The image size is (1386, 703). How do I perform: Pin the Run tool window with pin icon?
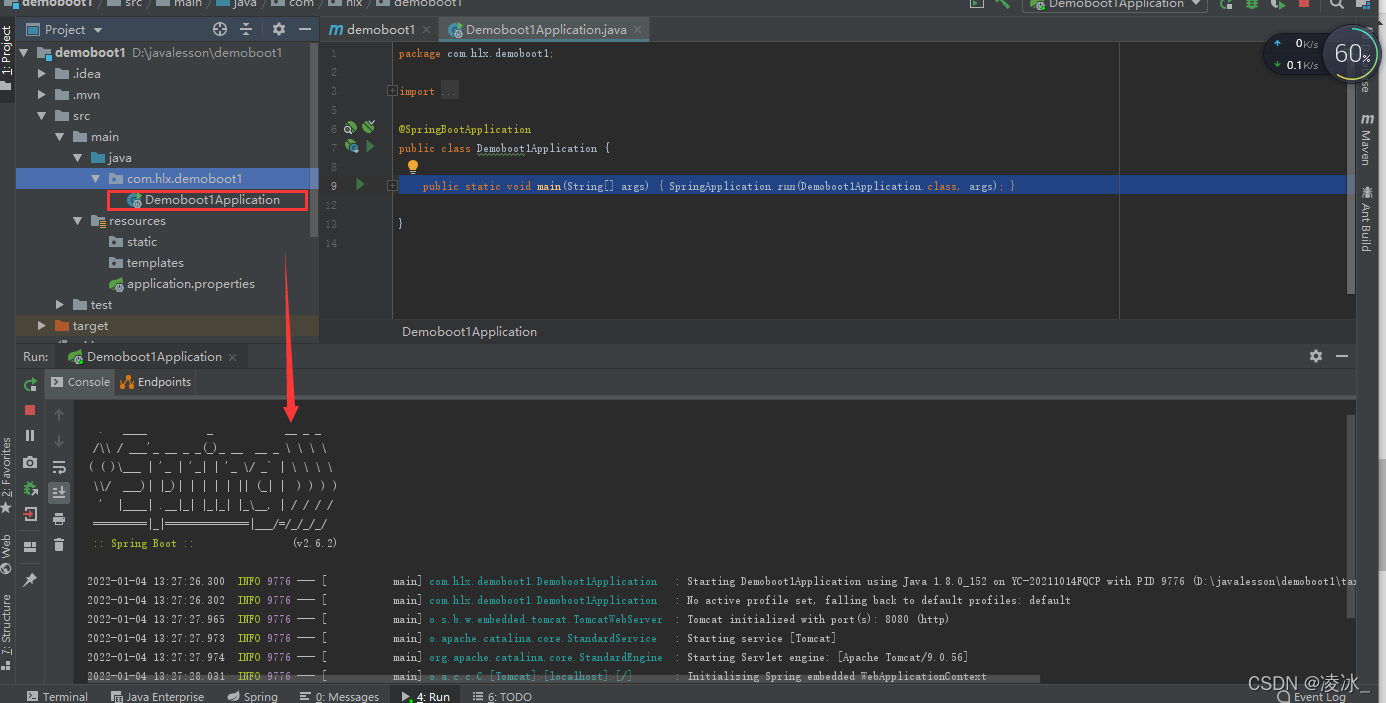tap(30, 578)
